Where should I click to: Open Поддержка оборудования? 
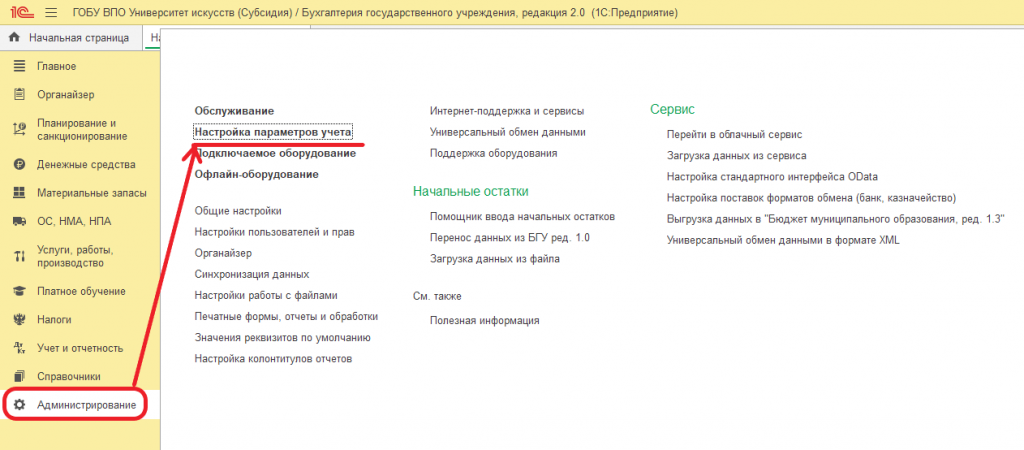click(494, 153)
